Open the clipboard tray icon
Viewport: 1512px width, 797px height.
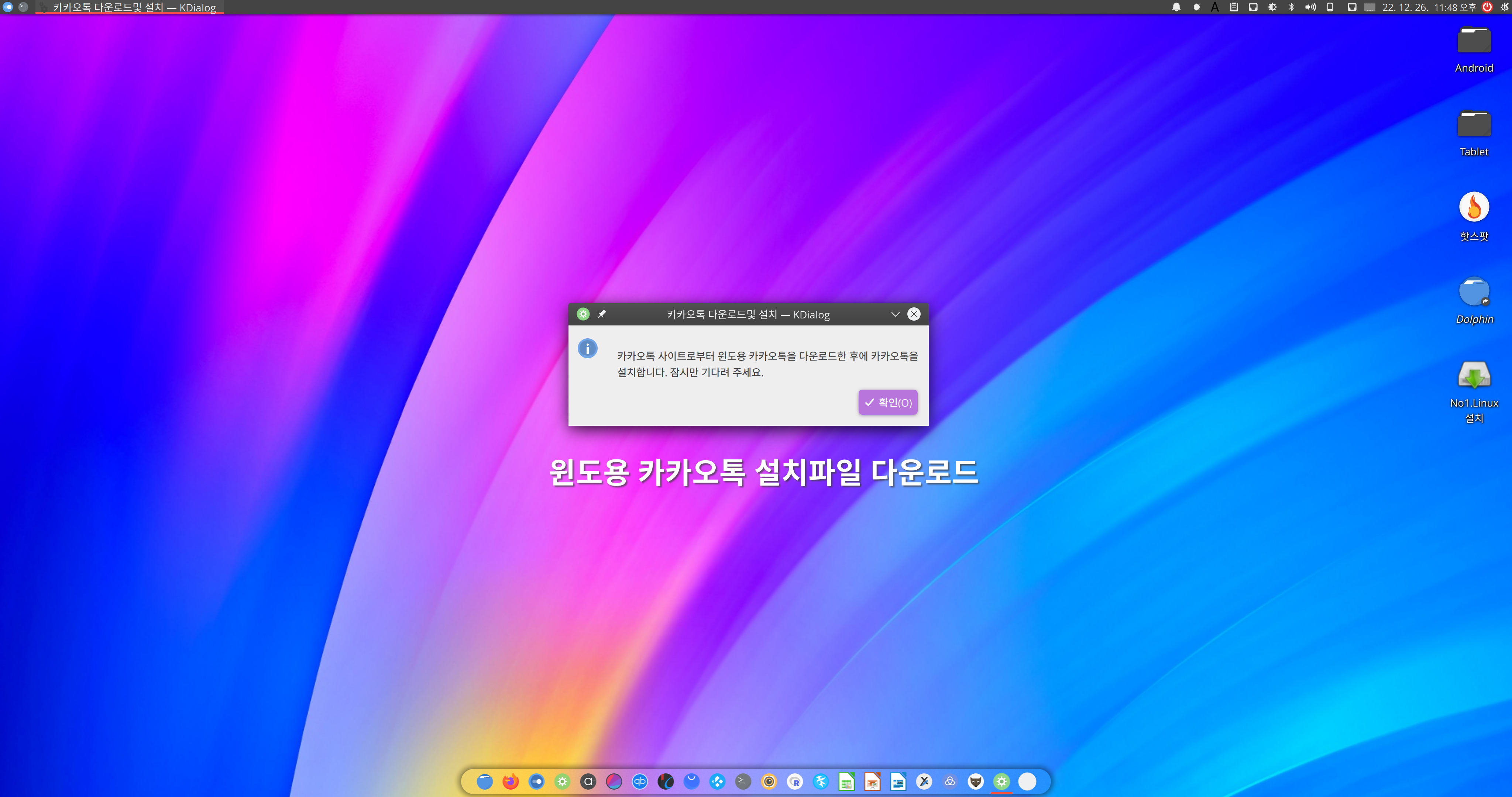(x=1234, y=7)
